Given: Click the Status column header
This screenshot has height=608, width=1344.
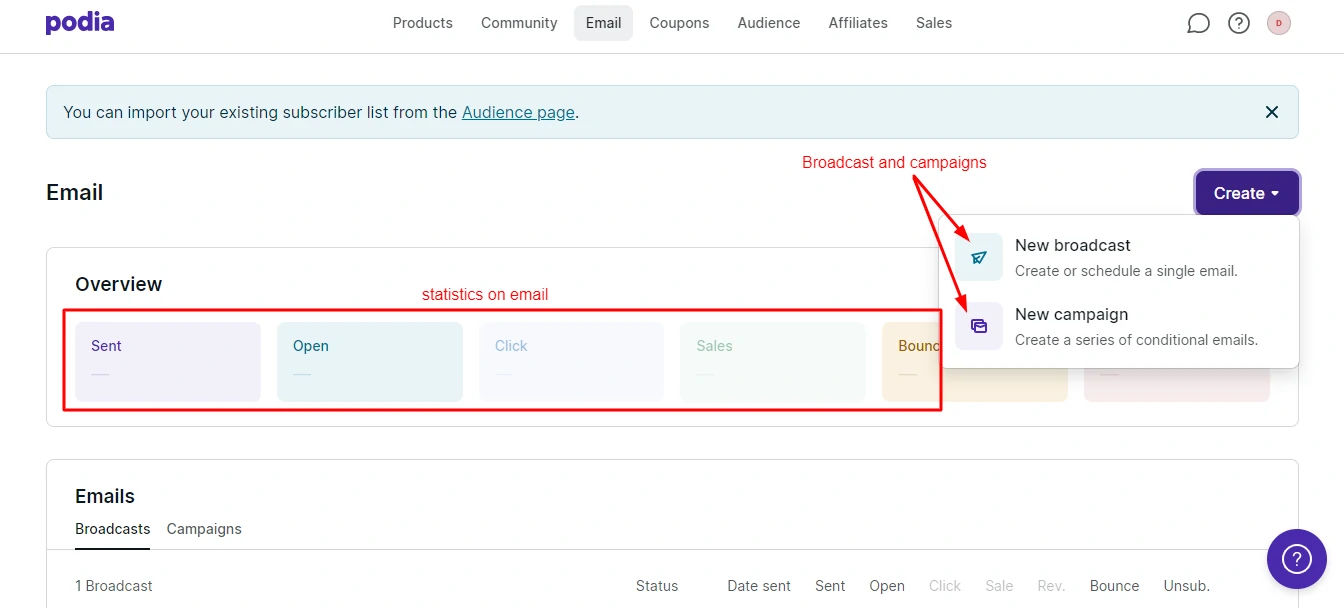Looking at the screenshot, I should [657, 586].
